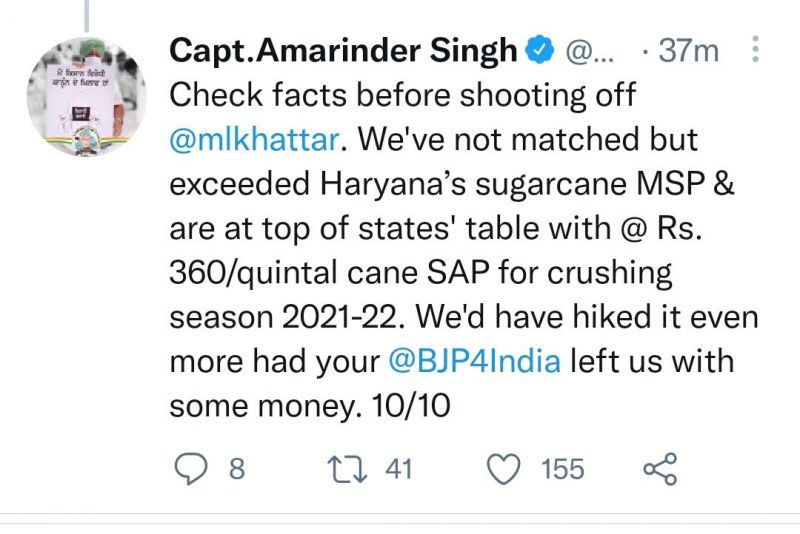
Task: Open Capt.Amarinder Singh's profile picture
Action: 85,96
